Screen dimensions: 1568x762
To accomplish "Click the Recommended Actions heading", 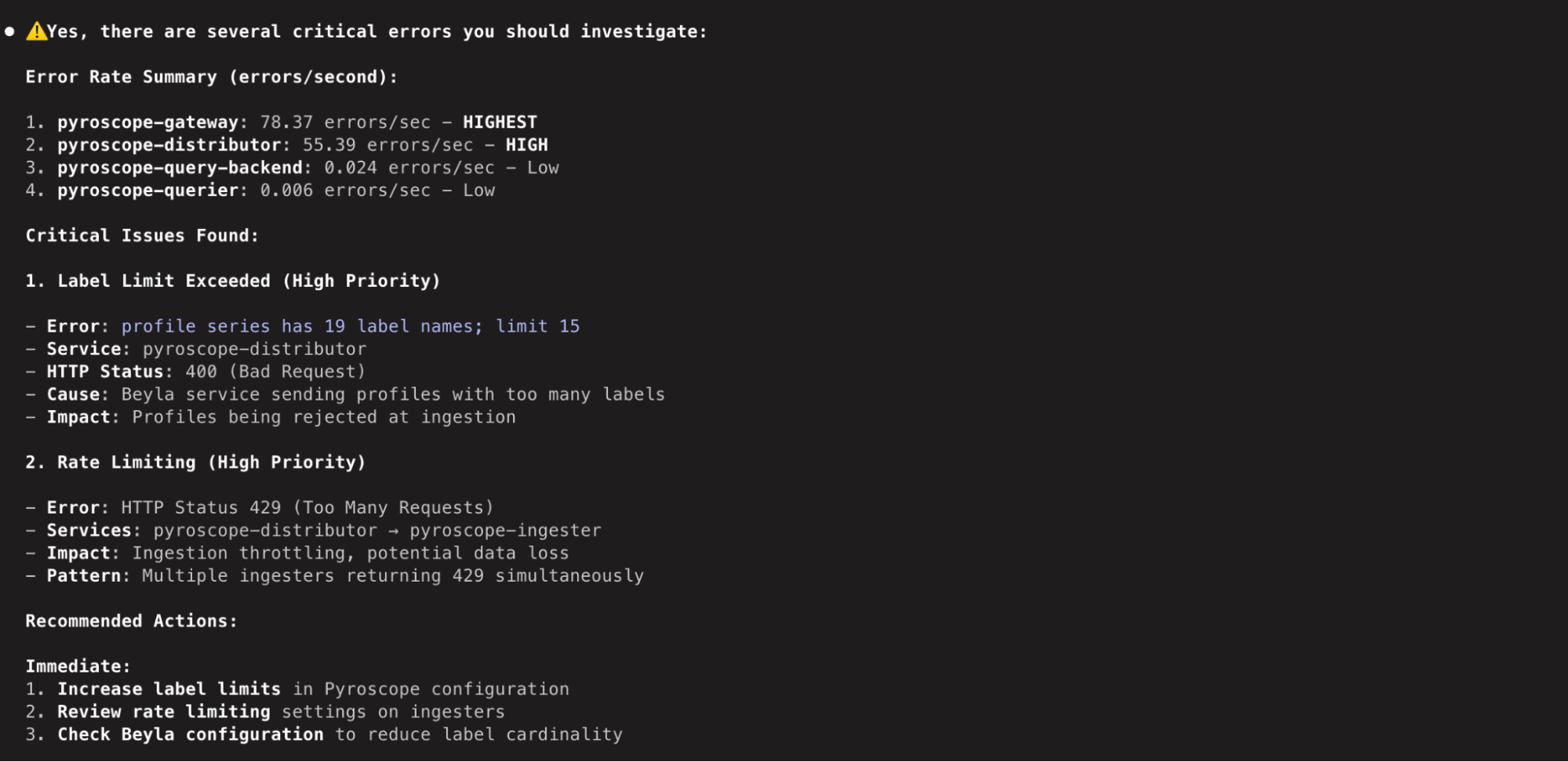I will pos(131,621).
